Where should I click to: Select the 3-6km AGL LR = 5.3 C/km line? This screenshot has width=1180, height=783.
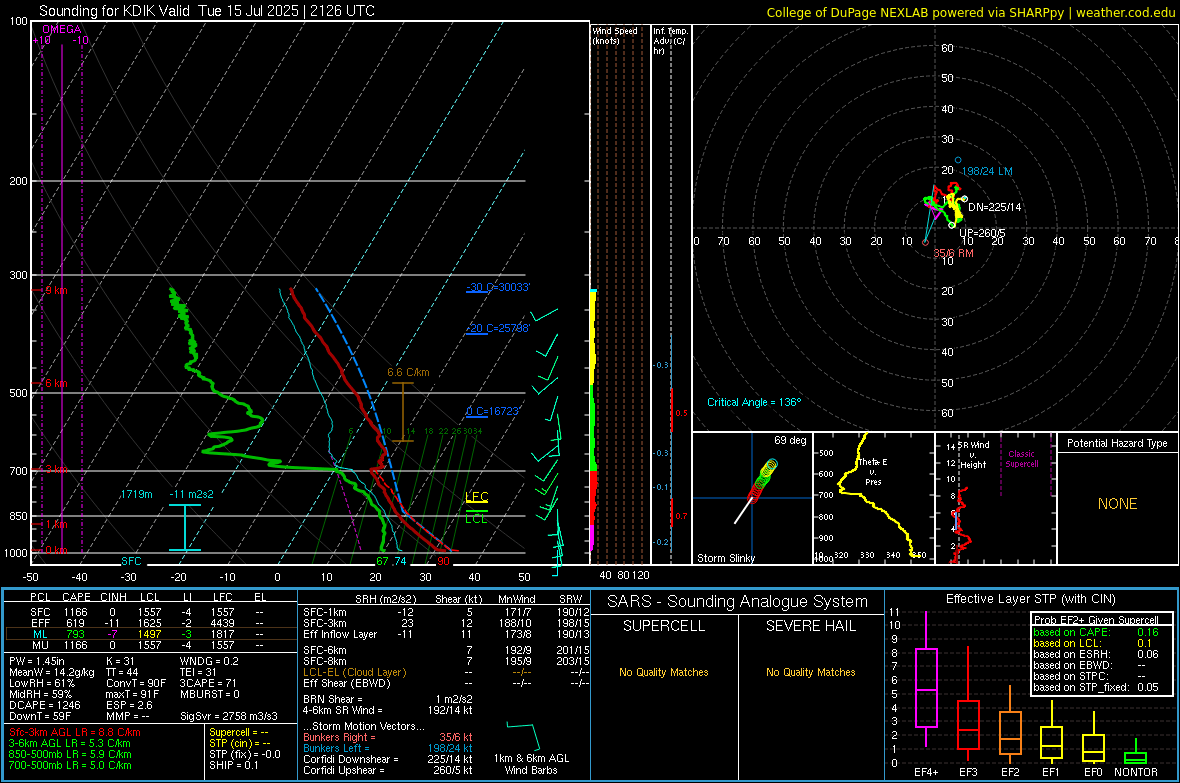click(70, 743)
